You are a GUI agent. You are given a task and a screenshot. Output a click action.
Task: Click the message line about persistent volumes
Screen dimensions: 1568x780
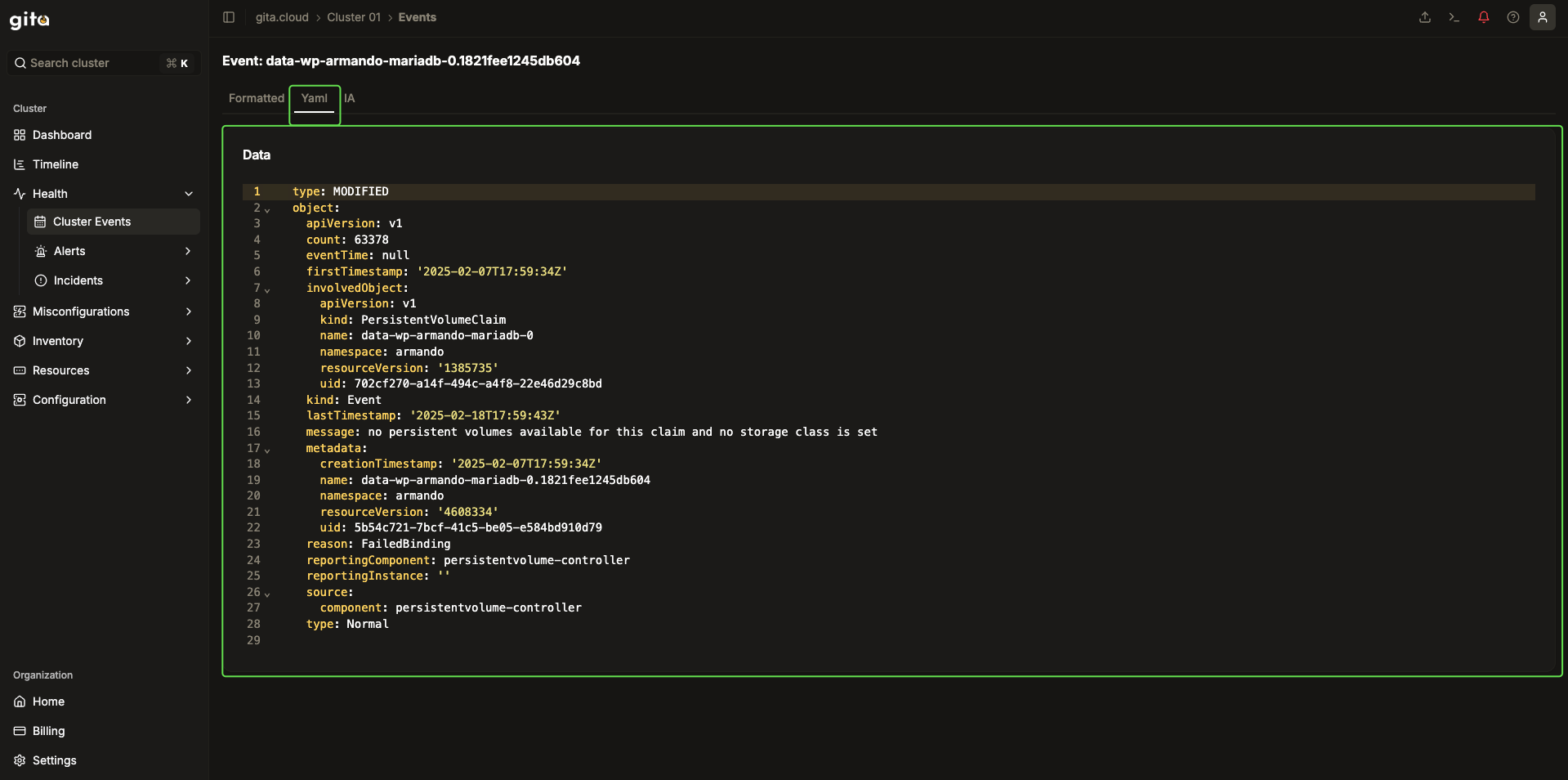tap(592, 432)
